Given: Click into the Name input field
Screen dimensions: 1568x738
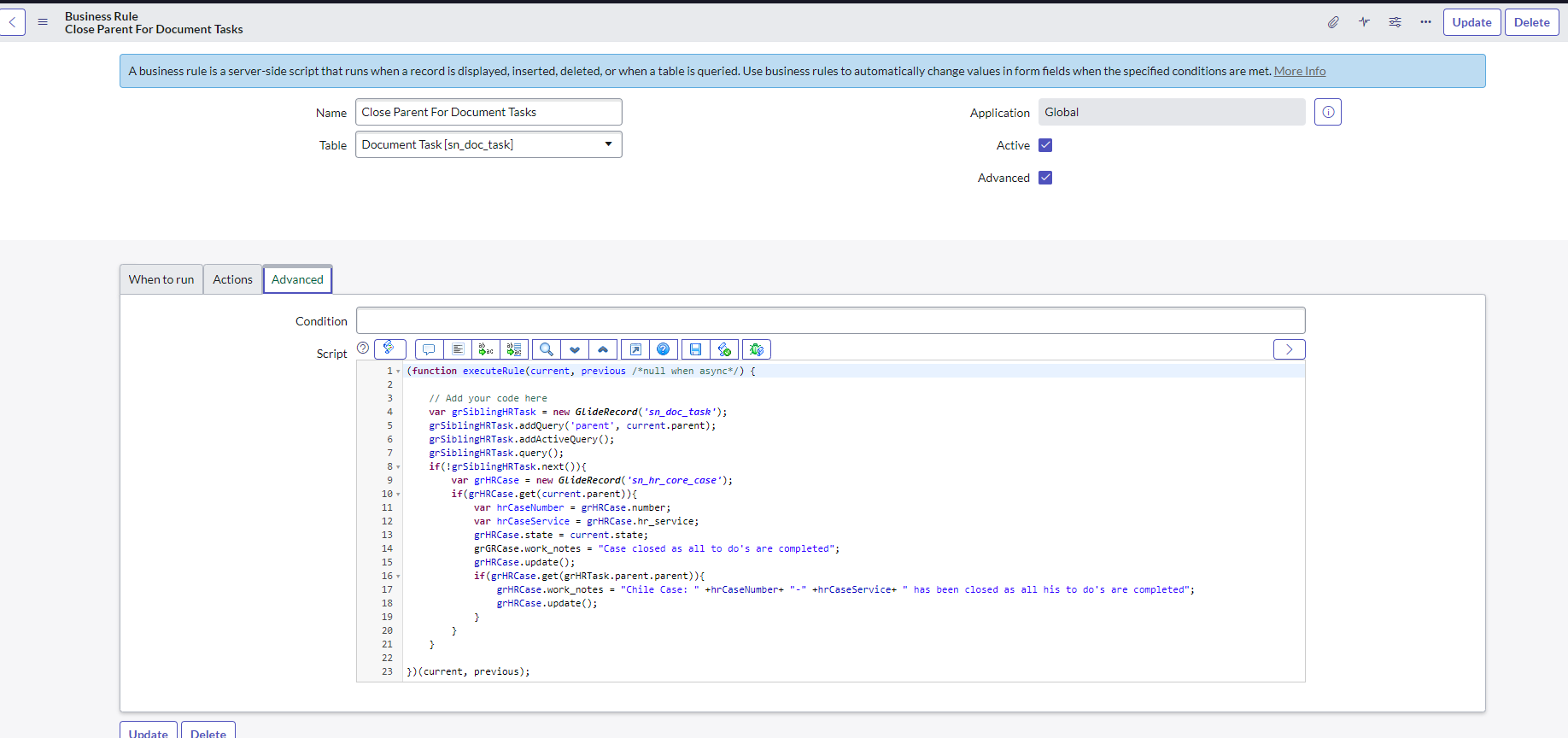Looking at the screenshot, I should pyautogui.click(x=489, y=112).
